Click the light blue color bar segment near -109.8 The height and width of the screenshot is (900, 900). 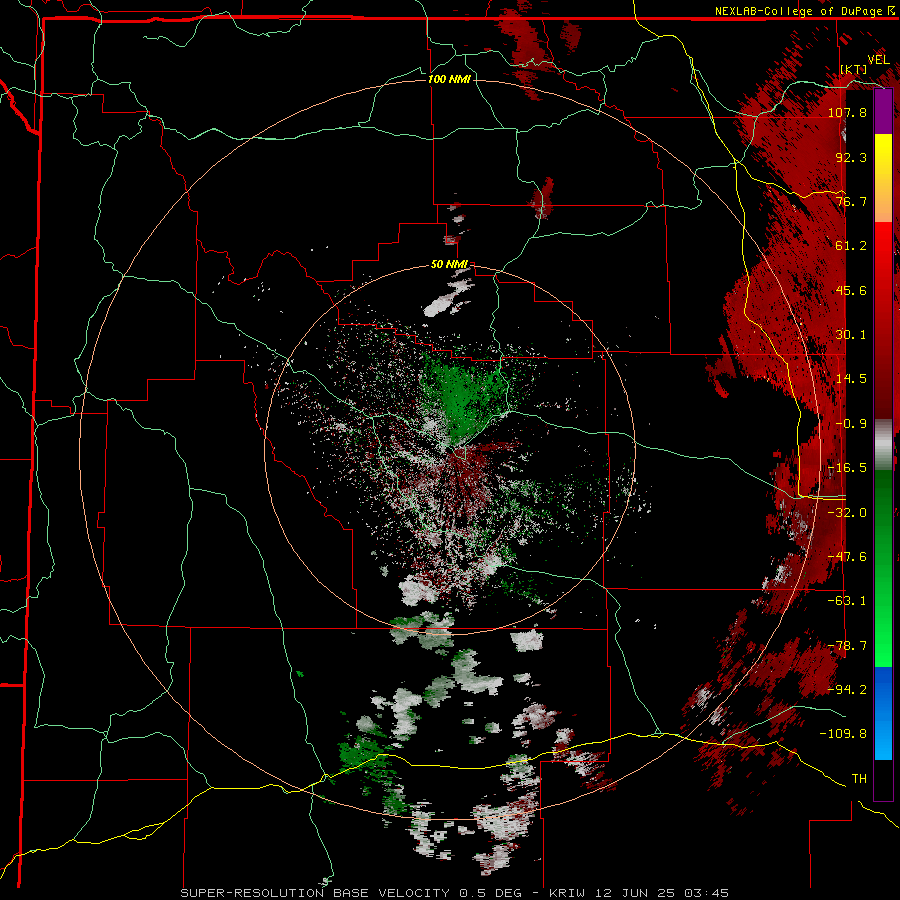coord(883,735)
